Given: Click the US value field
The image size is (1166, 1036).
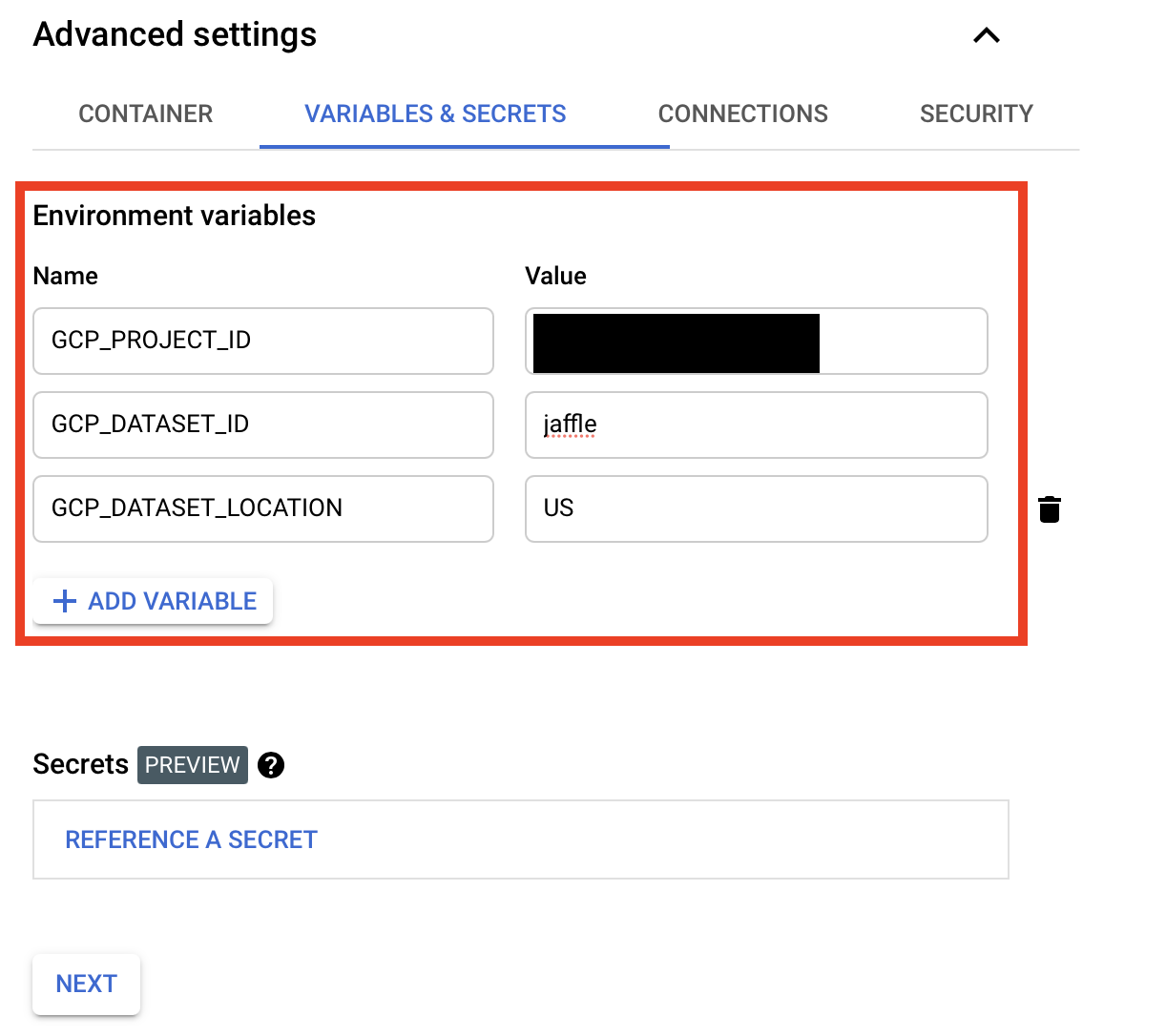Looking at the screenshot, I should (x=757, y=508).
